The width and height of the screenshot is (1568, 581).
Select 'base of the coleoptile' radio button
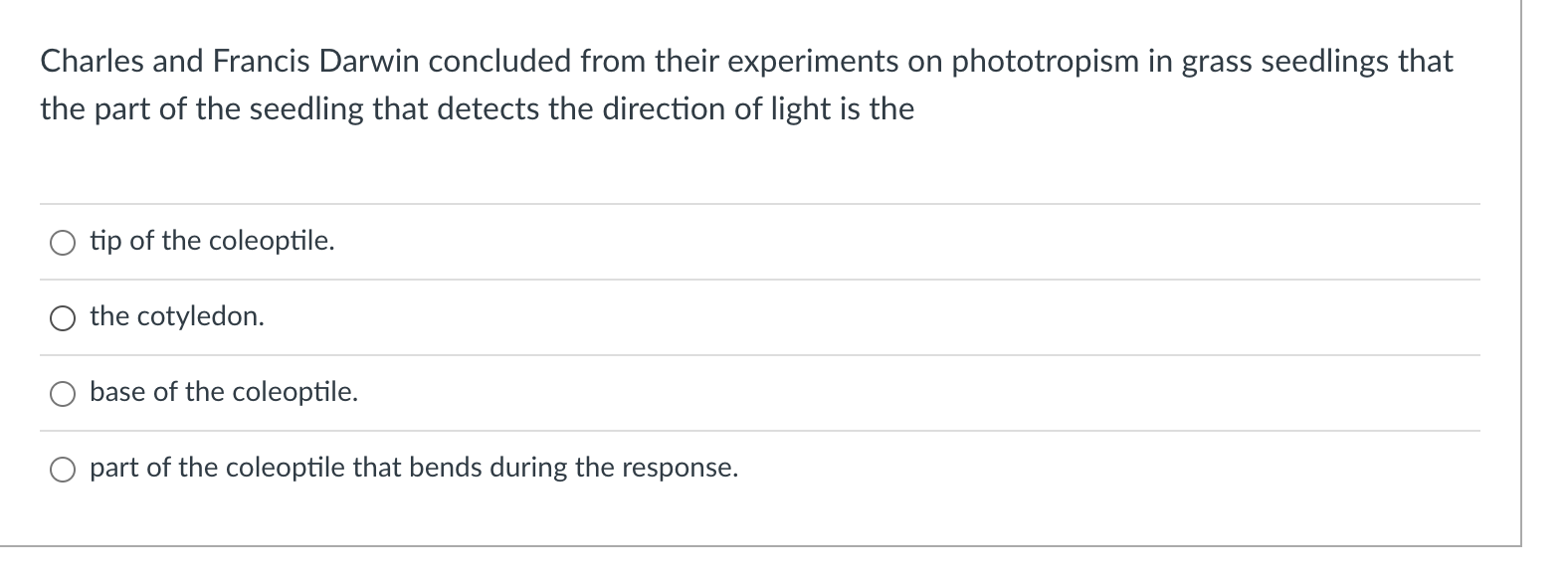point(62,392)
